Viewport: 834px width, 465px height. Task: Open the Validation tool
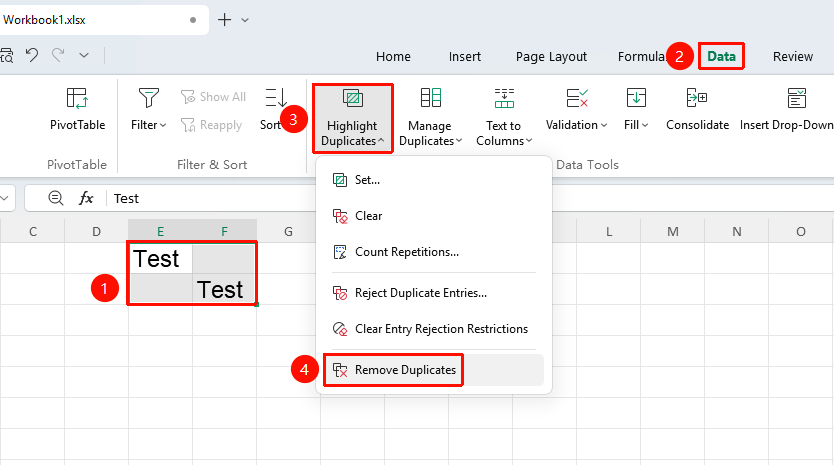[x=576, y=110]
